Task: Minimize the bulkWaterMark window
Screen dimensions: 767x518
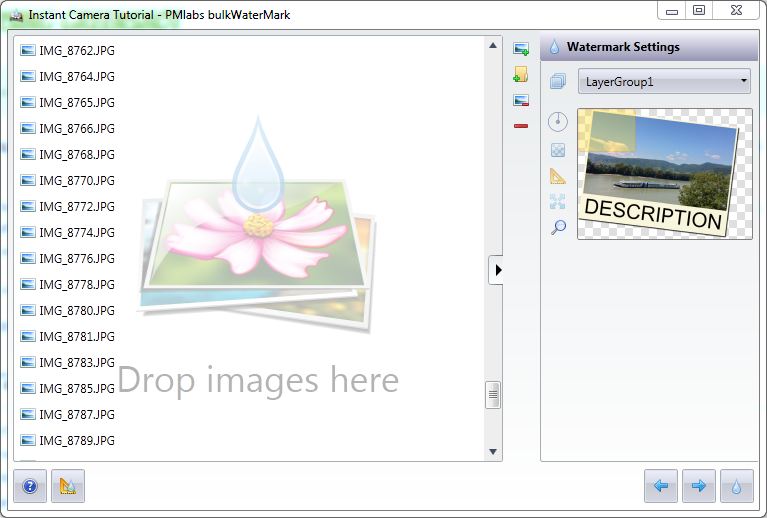Action: (672, 11)
